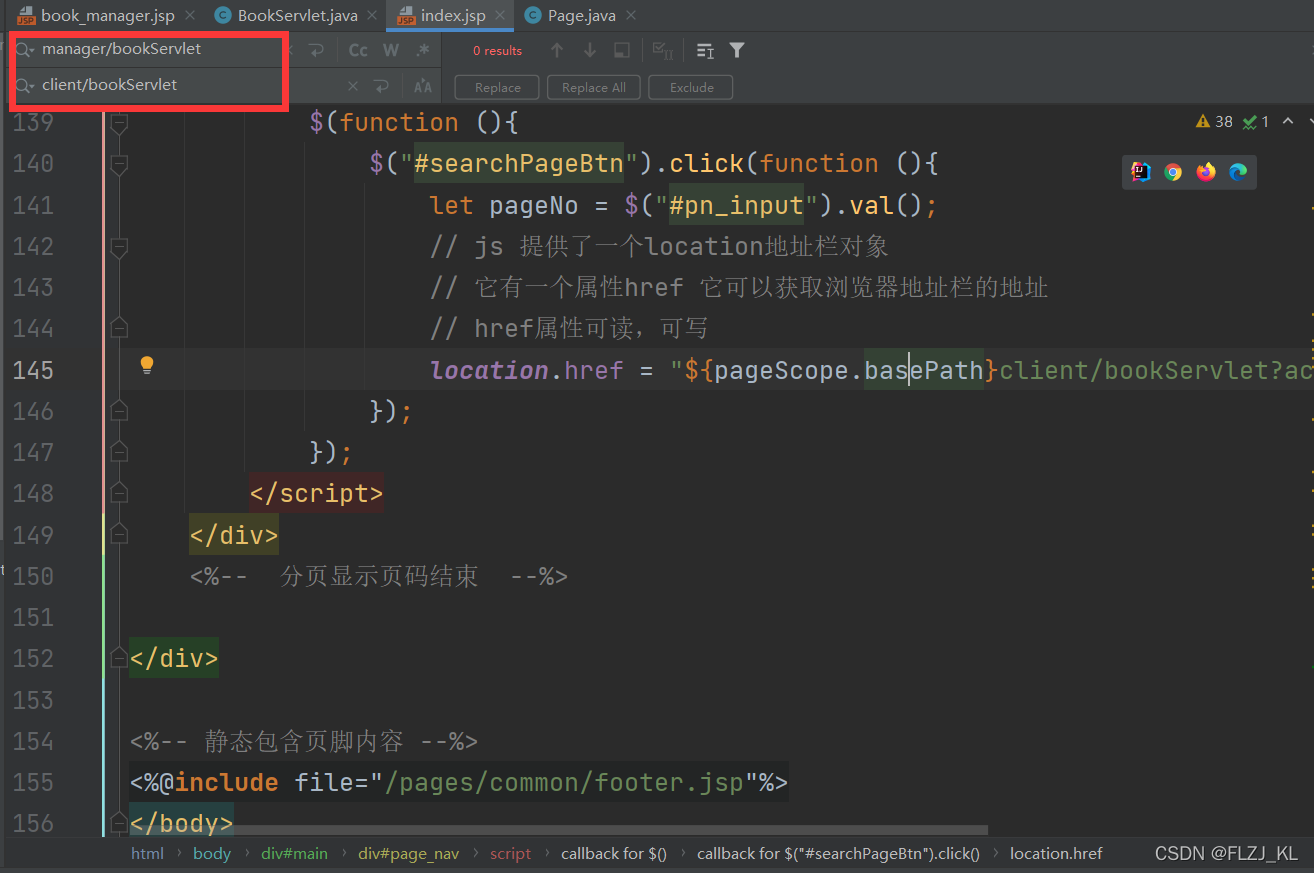
Task: Open search history dropdown in find field
Action: 25,50
